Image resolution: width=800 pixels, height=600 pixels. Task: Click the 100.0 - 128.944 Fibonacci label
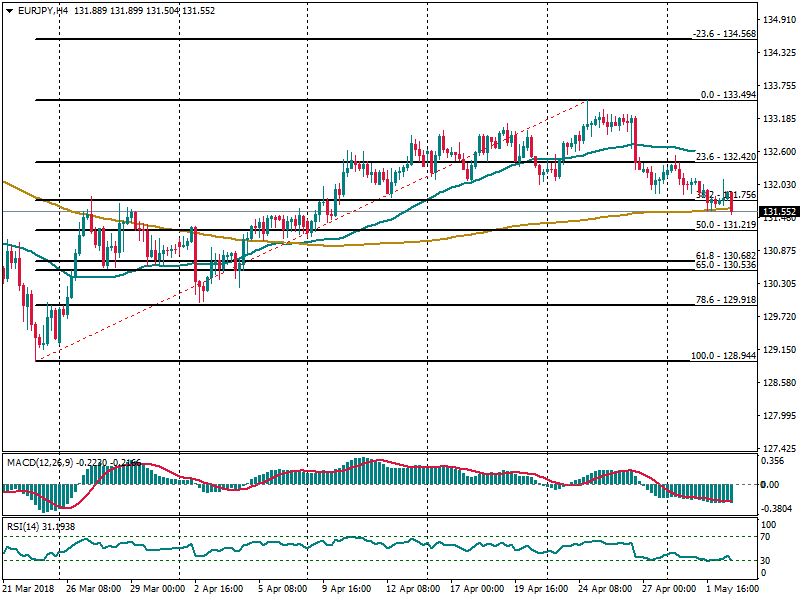pos(723,356)
